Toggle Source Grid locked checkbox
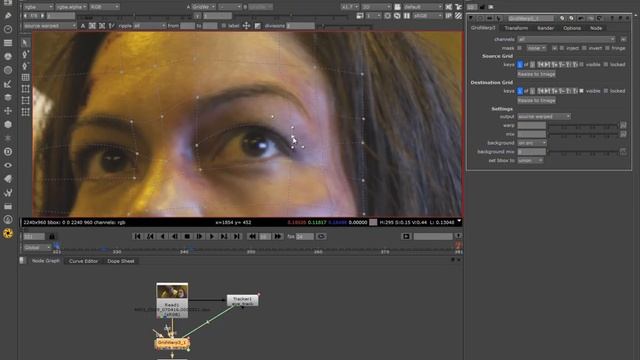Image resolution: width=640 pixels, height=360 pixels. pyautogui.click(x=606, y=64)
